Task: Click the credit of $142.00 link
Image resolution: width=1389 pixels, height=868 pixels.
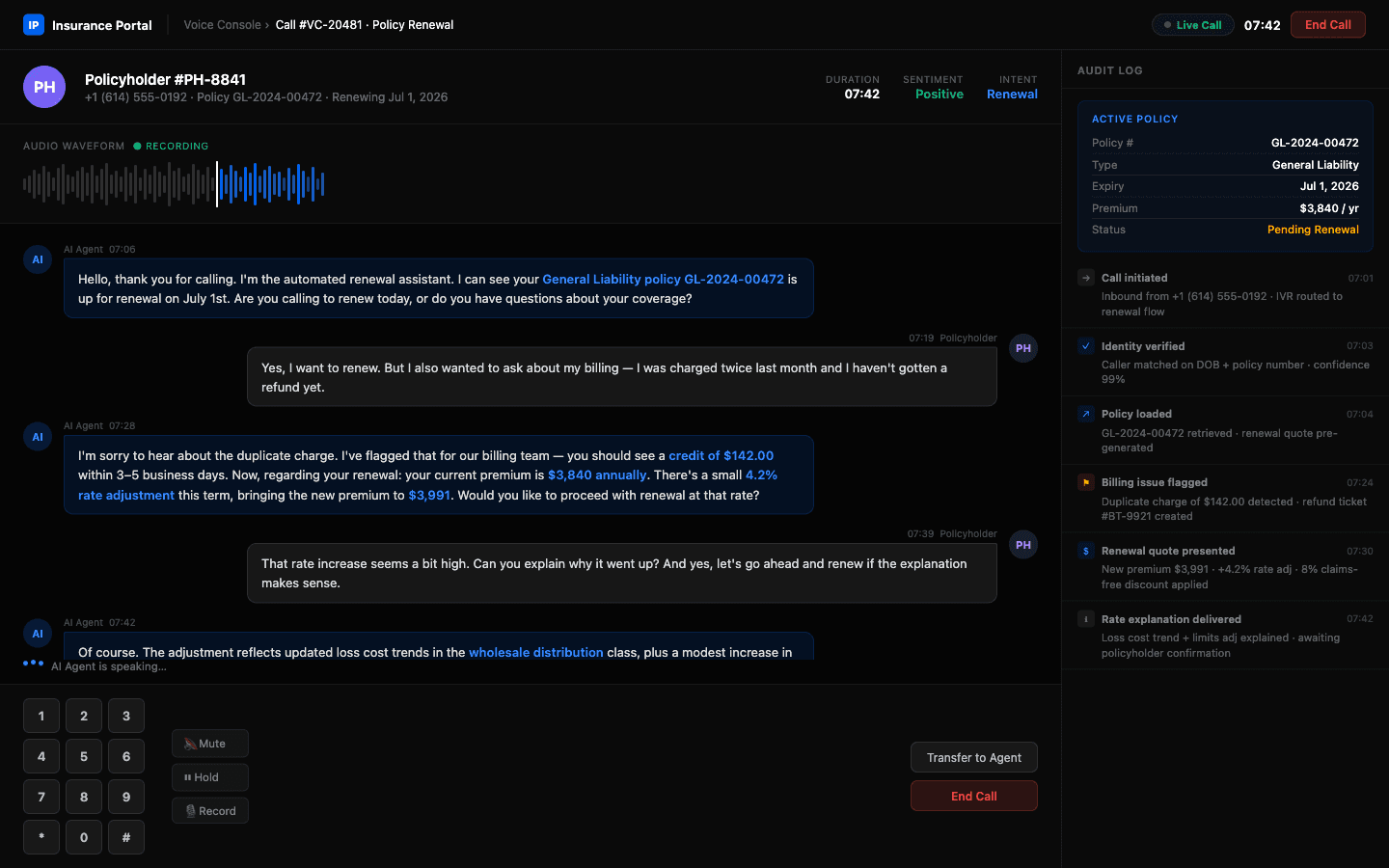Action: (722, 455)
